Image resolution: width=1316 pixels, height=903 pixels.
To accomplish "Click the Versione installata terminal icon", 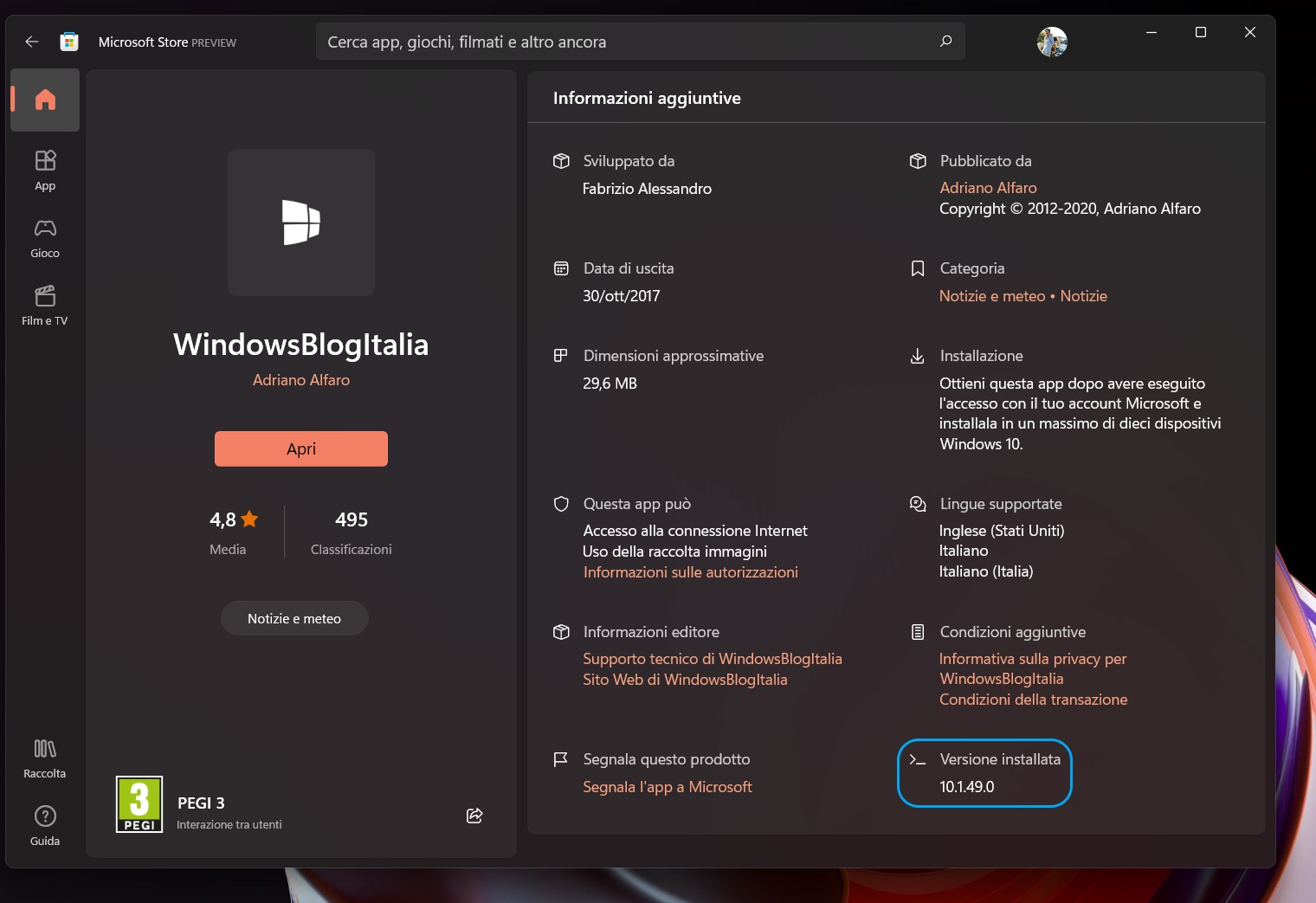I will click(x=918, y=759).
